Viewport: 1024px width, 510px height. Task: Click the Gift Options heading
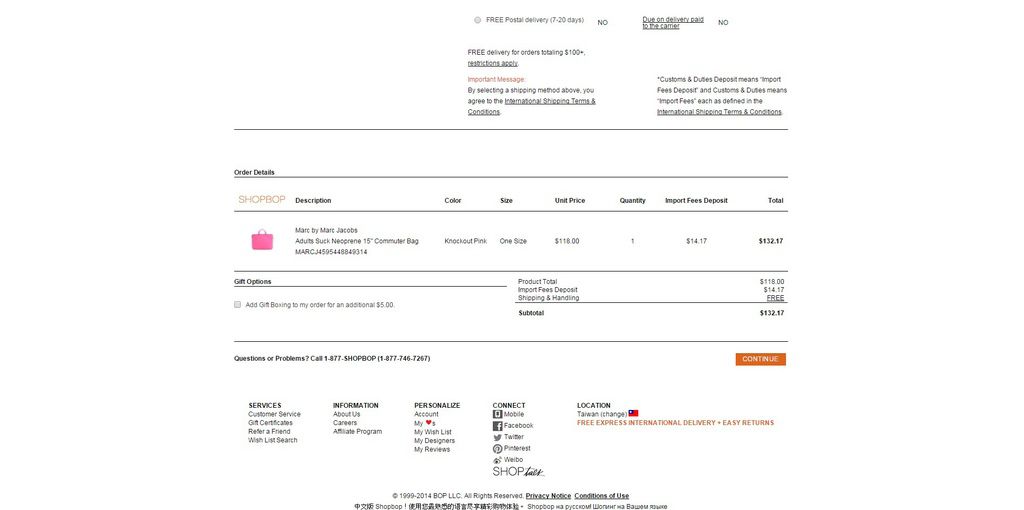(x=253, y=282)
